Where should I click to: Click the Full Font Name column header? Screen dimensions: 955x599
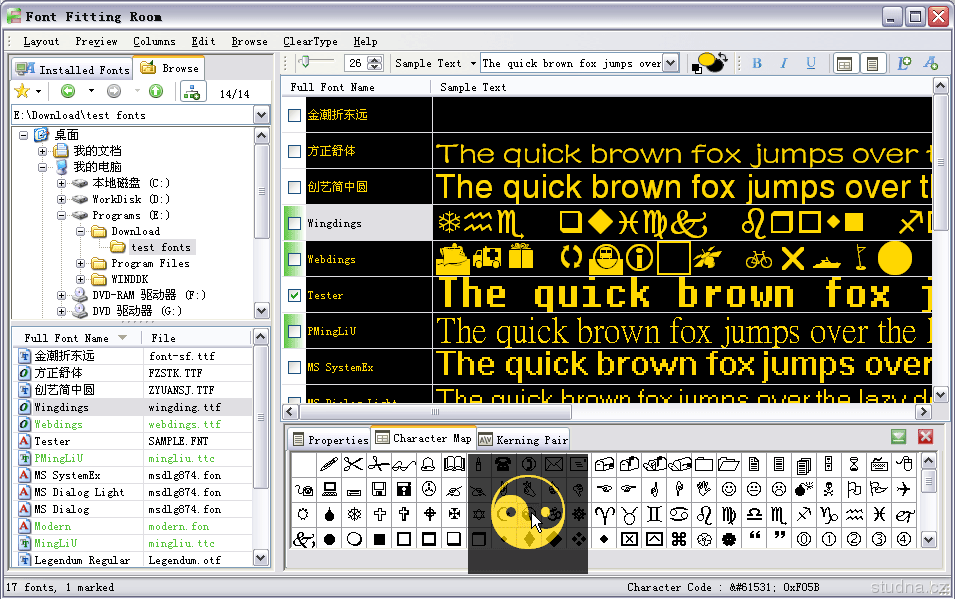66,338
